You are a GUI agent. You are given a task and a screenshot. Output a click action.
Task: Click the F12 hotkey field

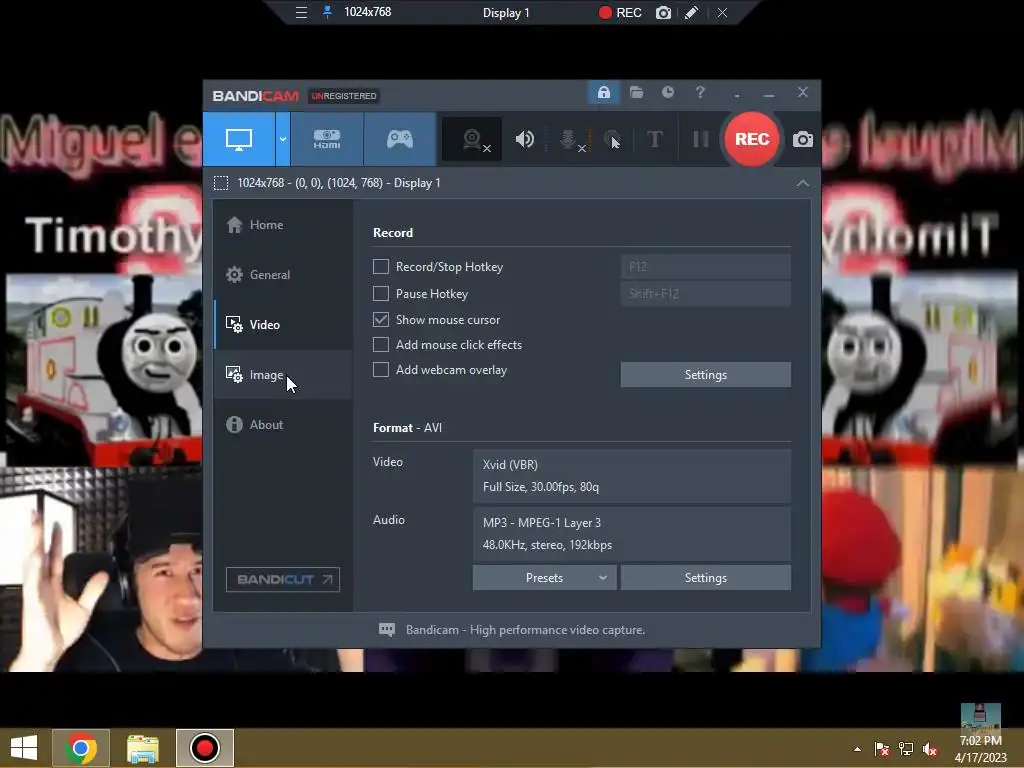pyautogui.click(x=705, y=266)
